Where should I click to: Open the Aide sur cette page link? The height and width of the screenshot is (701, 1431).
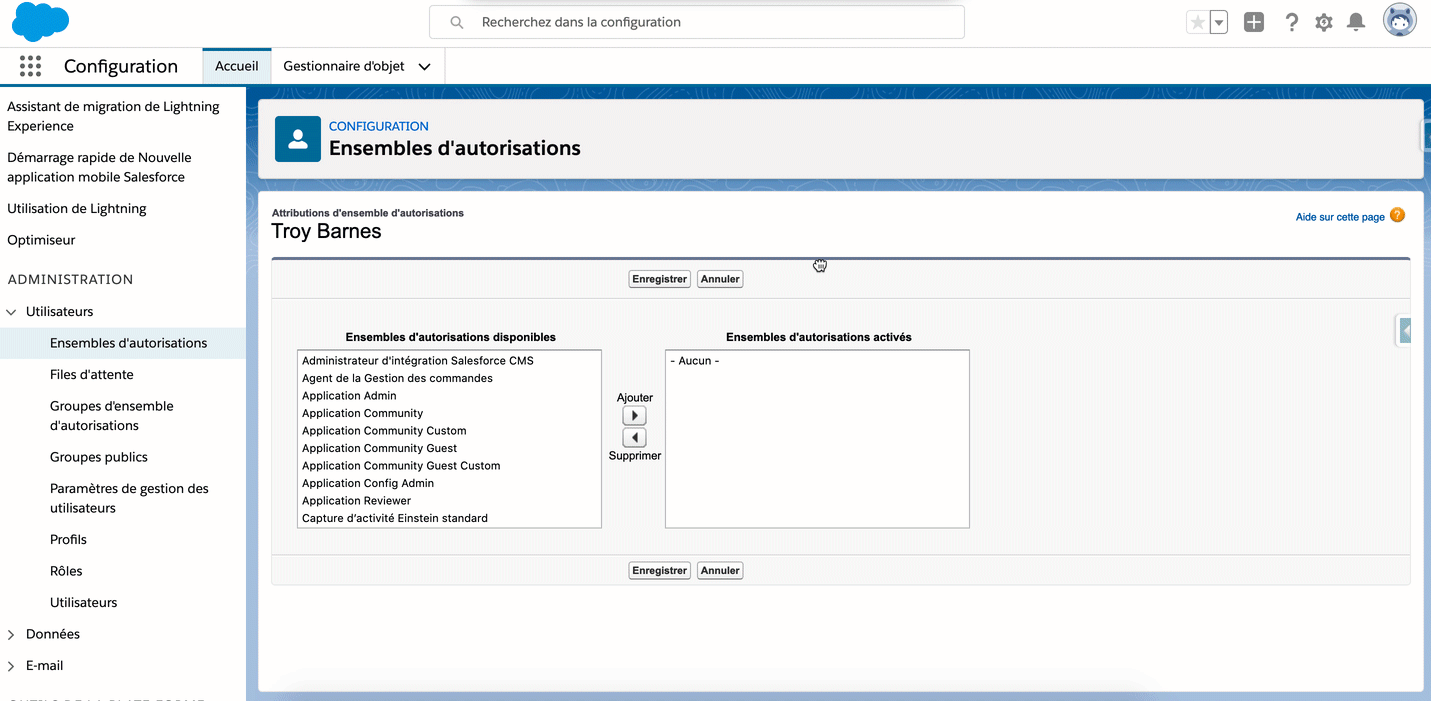tap(1340, 217)
